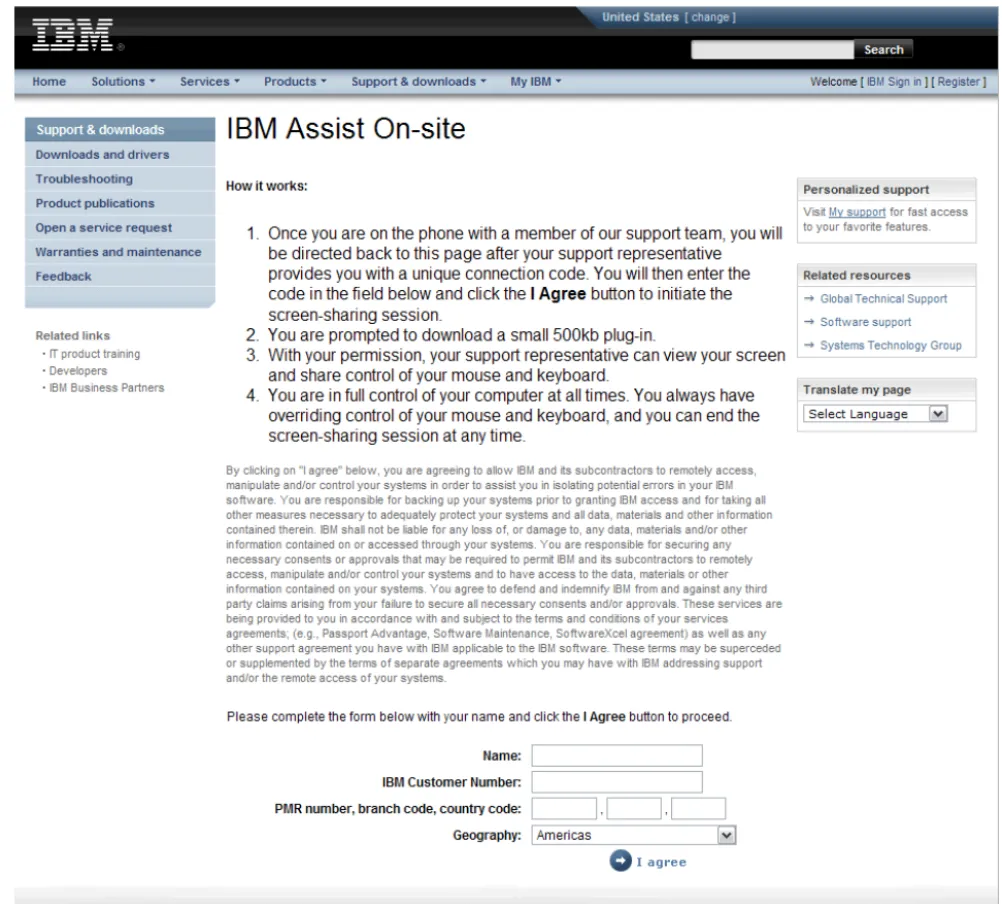The width and height of the screenshot is (1002, 904).
Task: Focus the IBM Customer Number field
Action: coord(617,782)
